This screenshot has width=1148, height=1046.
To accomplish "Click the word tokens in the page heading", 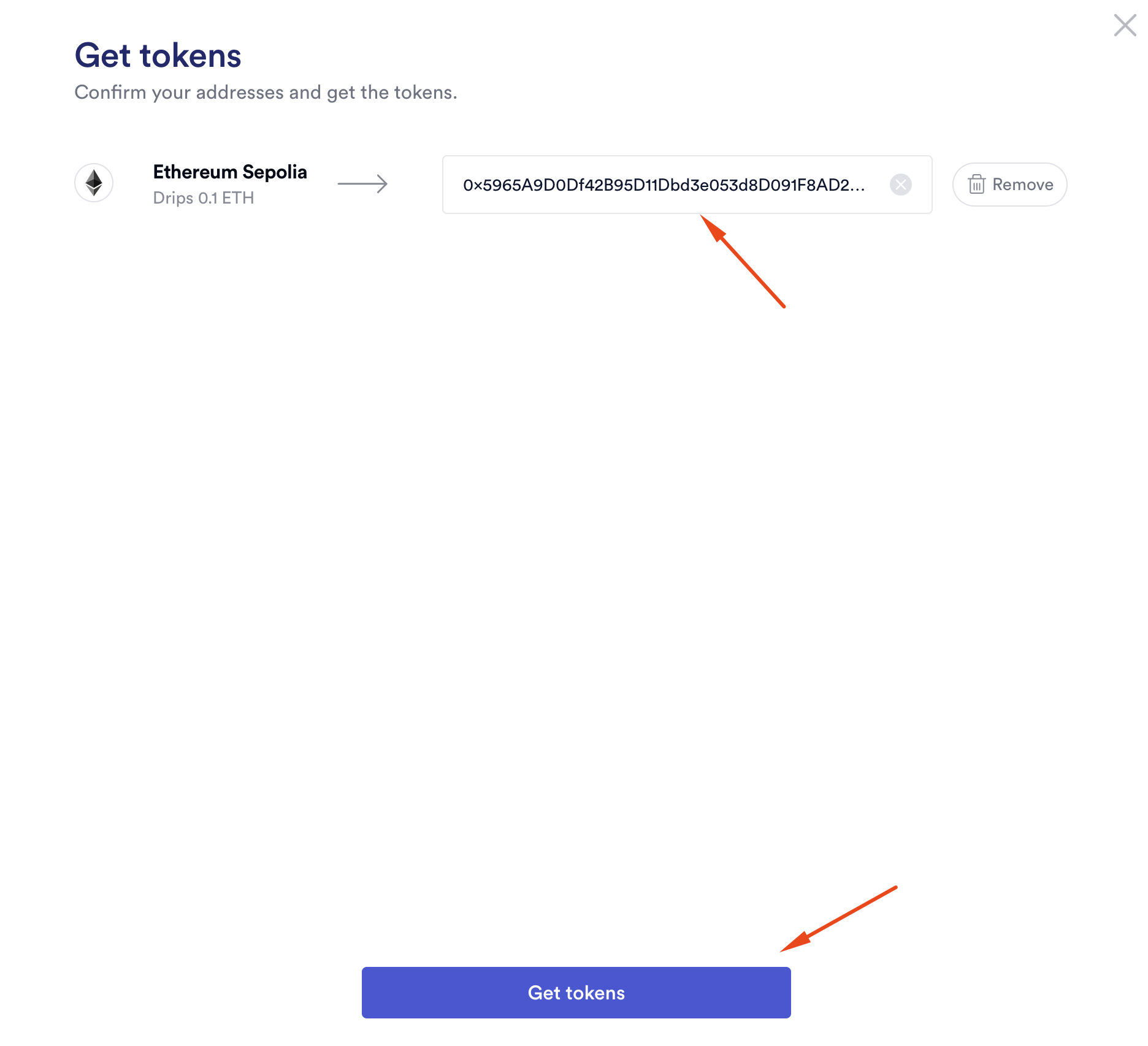I will (191, 56).
